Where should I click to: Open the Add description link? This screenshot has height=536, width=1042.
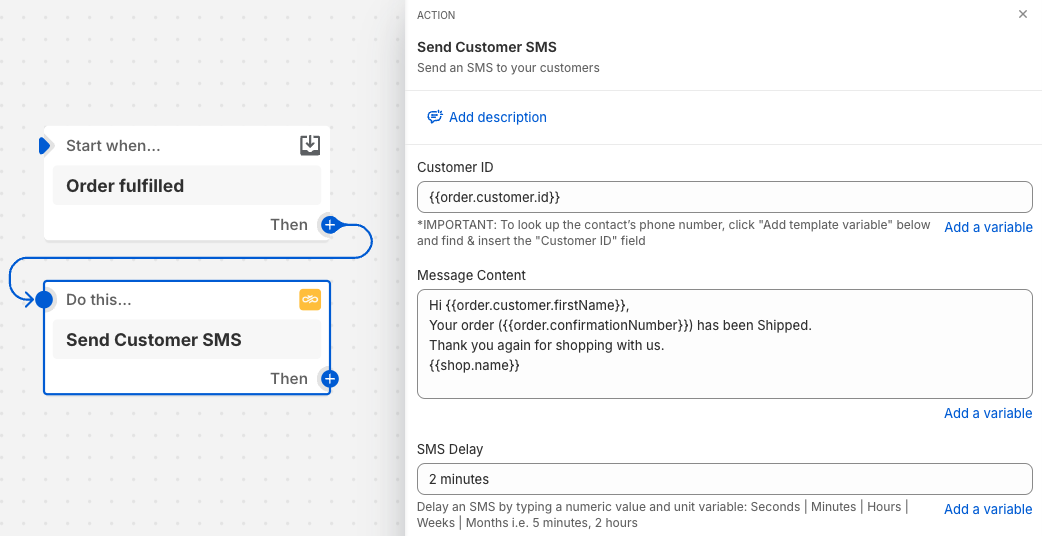click(498, 118)
